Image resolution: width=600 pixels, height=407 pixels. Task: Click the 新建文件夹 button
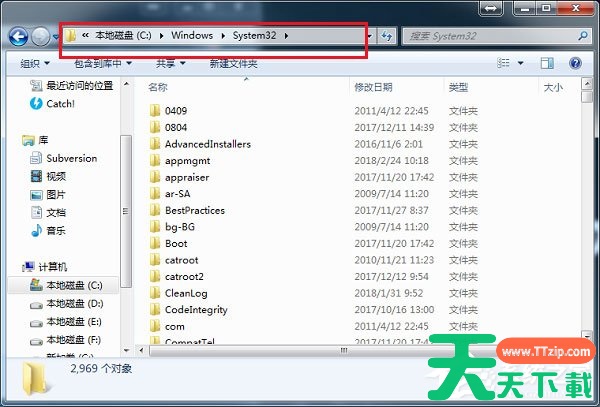233,63
